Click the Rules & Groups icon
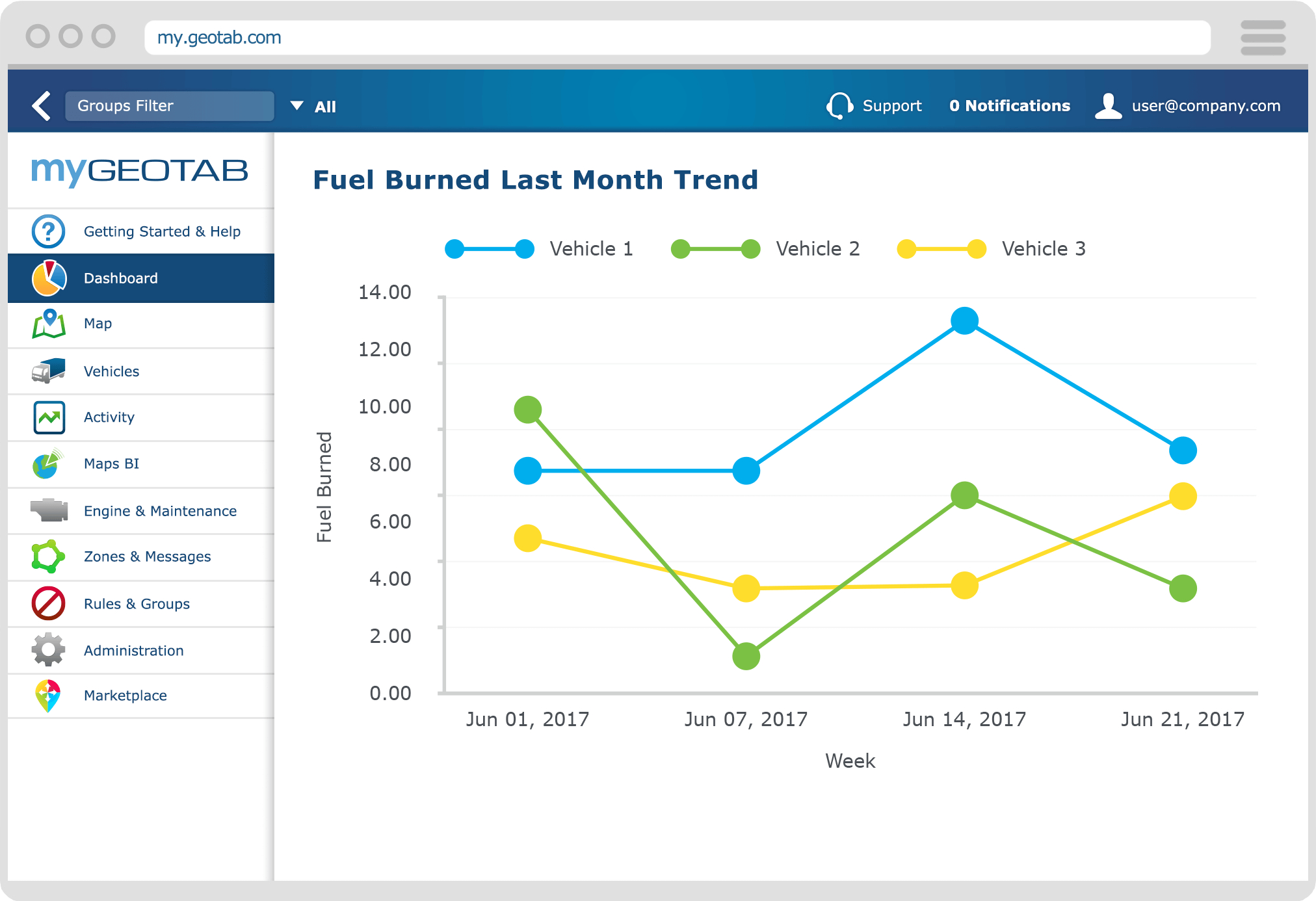The width and height of the screenshot is (1316, 901). click(x=48, y=603)
